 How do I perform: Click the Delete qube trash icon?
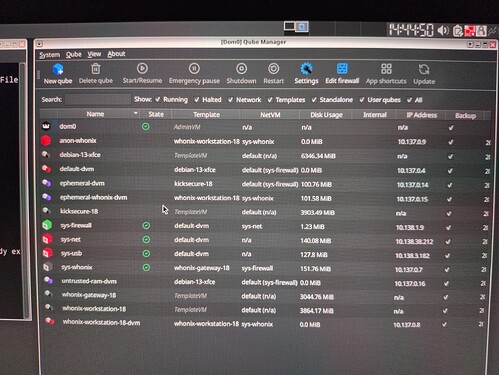pyautogui.click(x=96, y=69)
